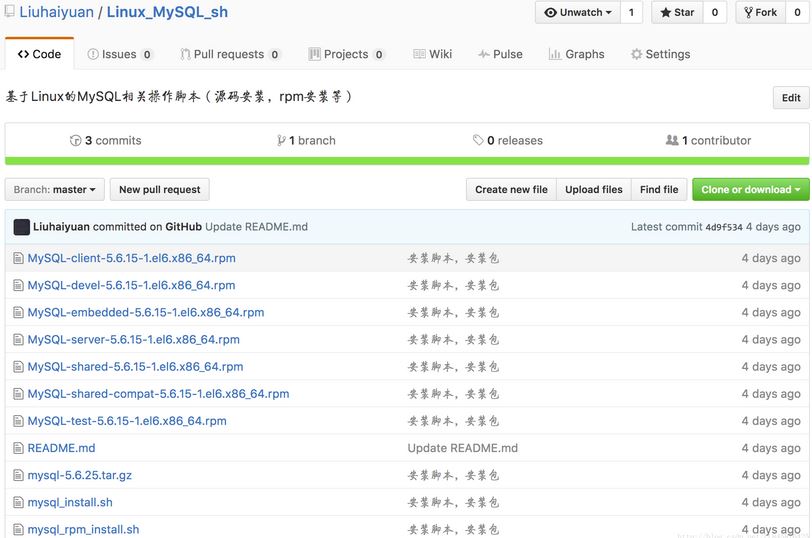Viewport: 812px width, 538px height.
Task: Click the green language bar
Action: point(407,161)
